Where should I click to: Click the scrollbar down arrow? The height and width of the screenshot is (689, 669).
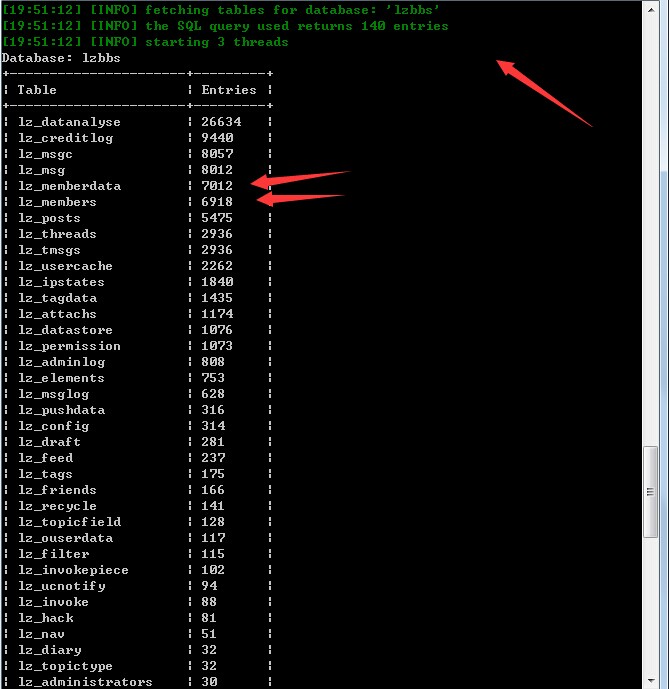(x=651, y=681)
